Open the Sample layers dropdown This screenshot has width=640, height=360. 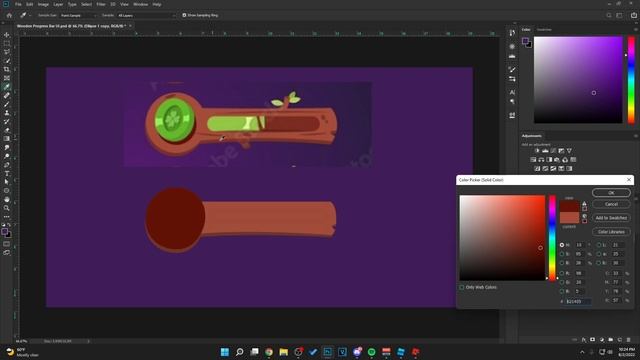tap(146, 15)
